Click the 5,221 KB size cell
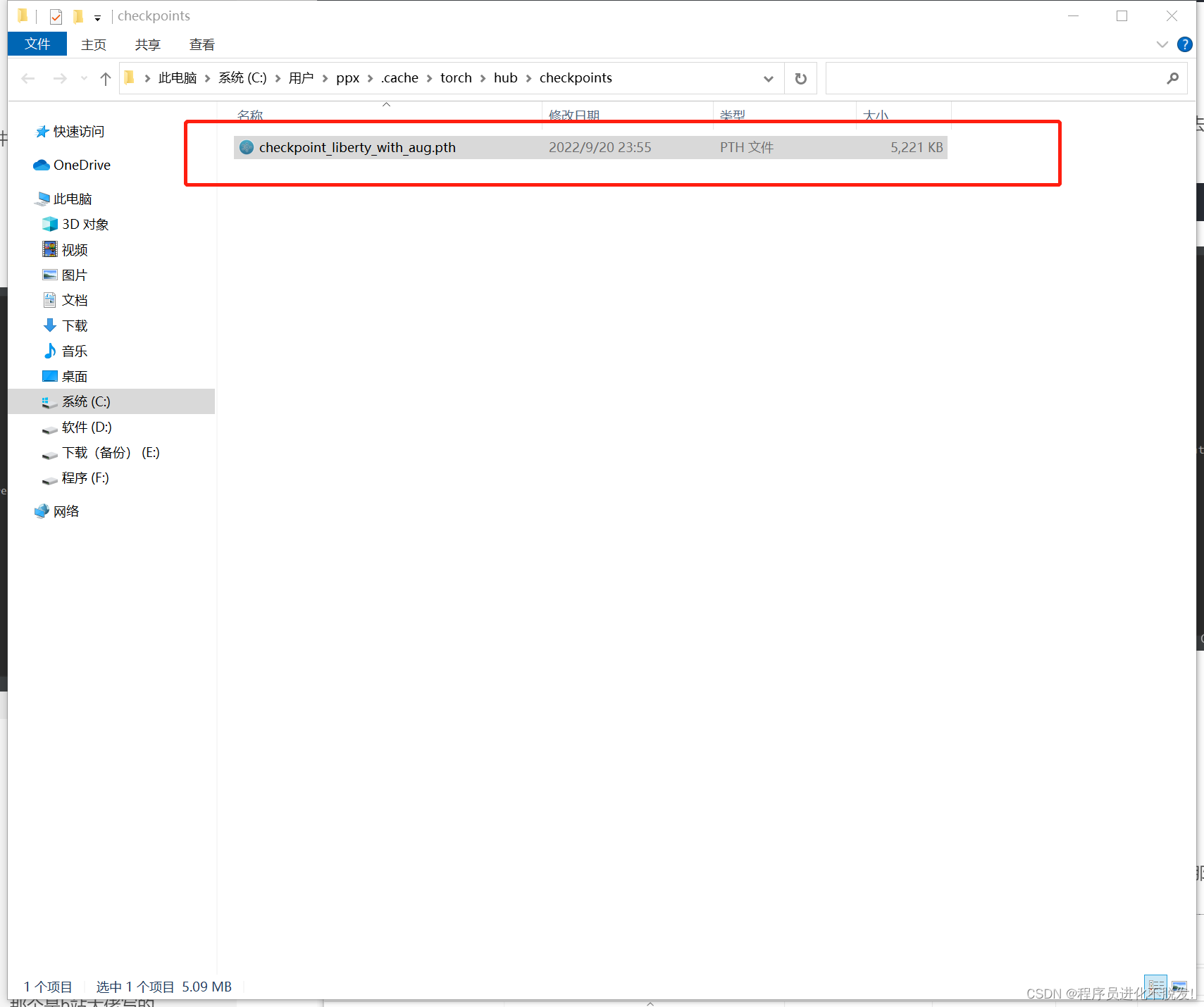Viewport: 1204px width, 1007px height. tap(917, 147)
